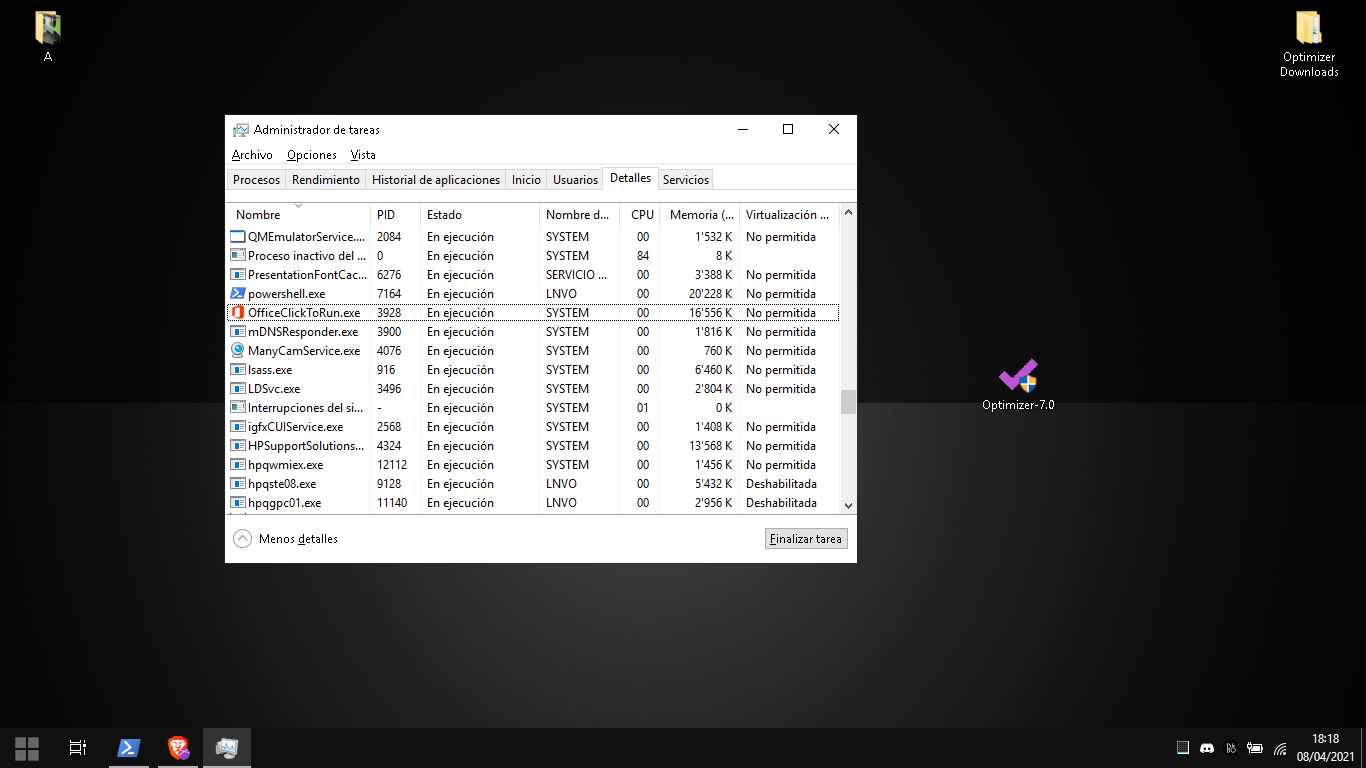This screenshot has width=1366, height=768.
Task: Select the desktop folder named A
Action: 48,37
